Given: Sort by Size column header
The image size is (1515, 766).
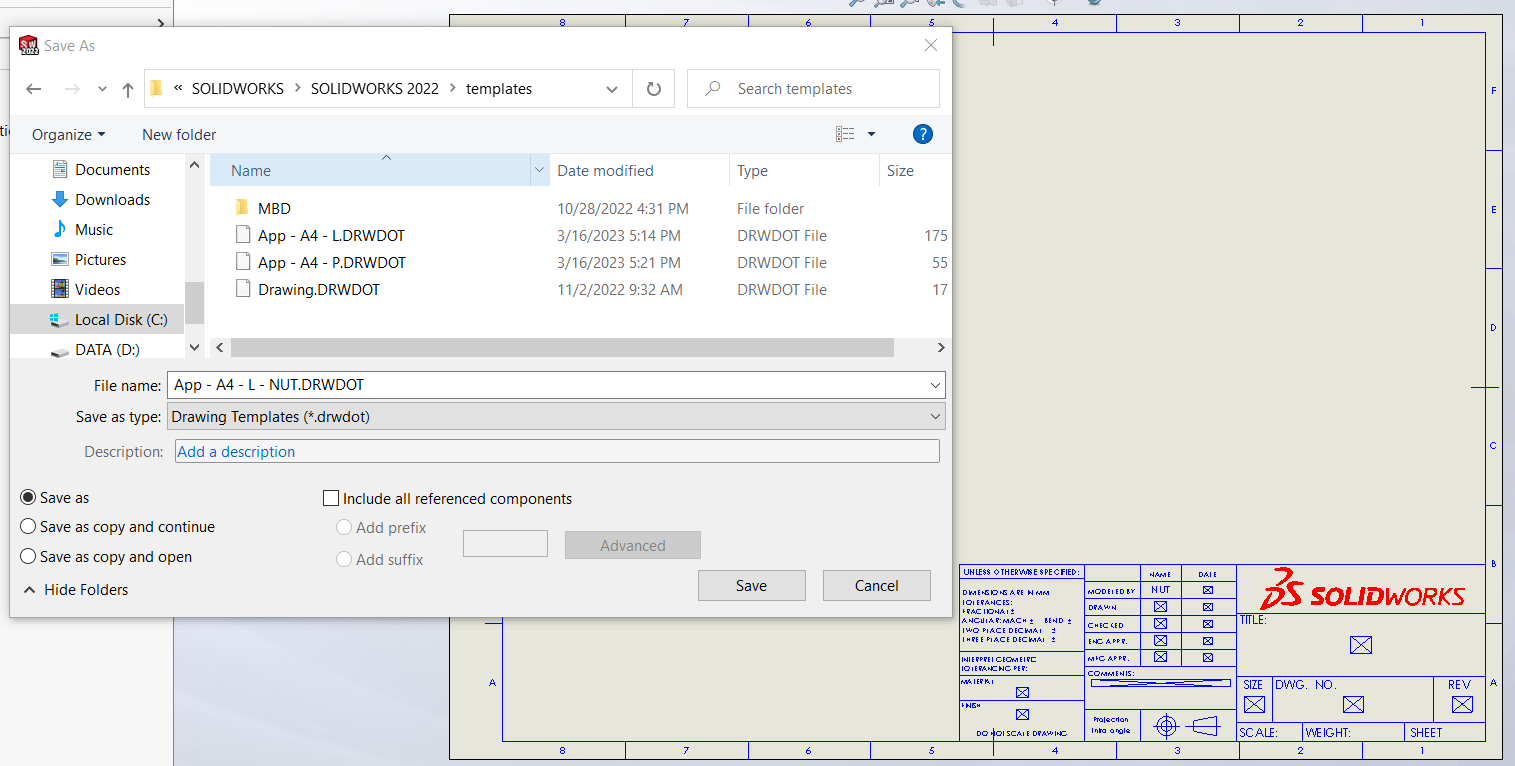Looking at the screenshot, I should click(900, 171).
